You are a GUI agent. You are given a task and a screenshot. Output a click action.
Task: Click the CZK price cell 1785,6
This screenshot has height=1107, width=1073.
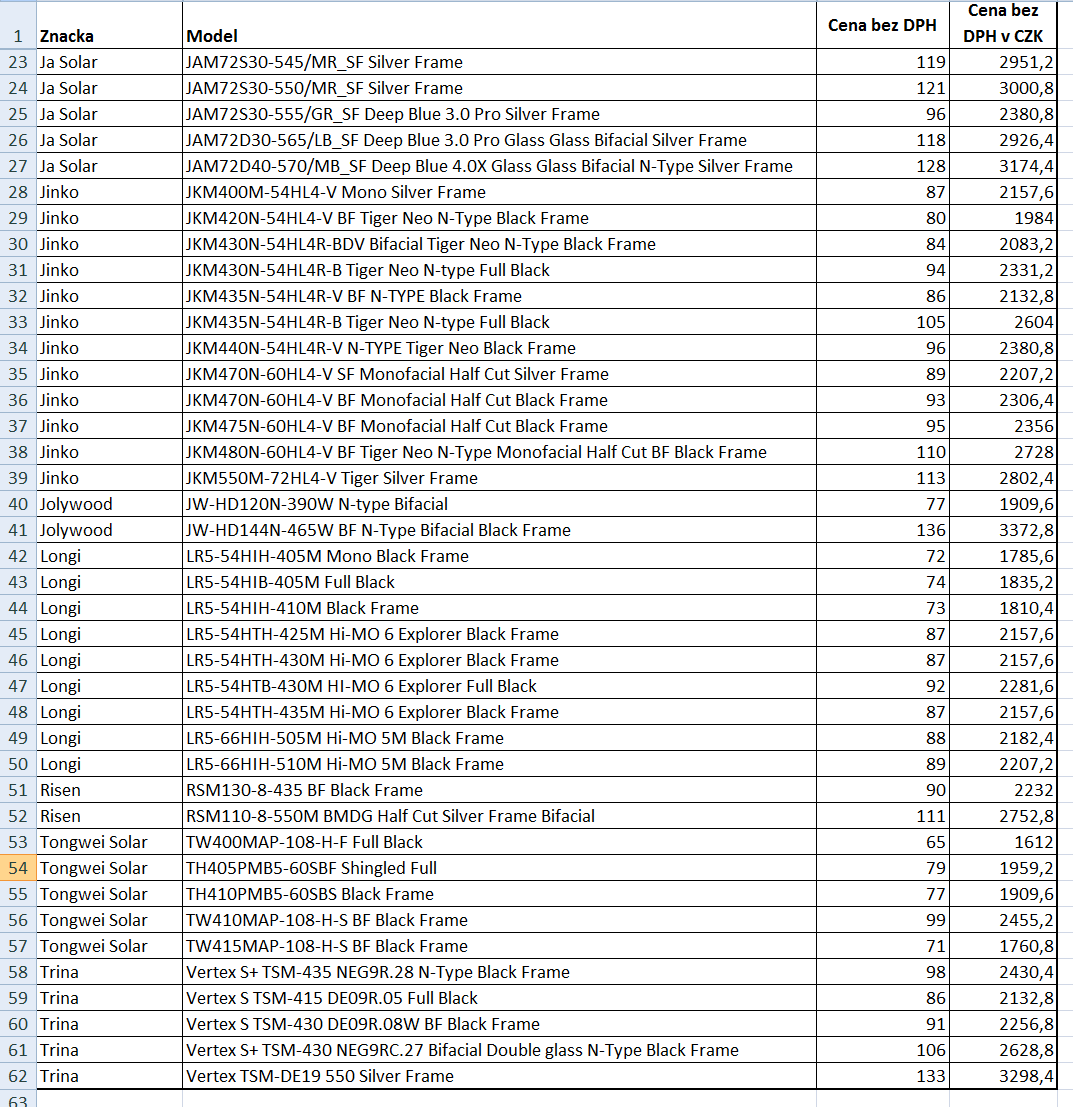coord(1002,556)
